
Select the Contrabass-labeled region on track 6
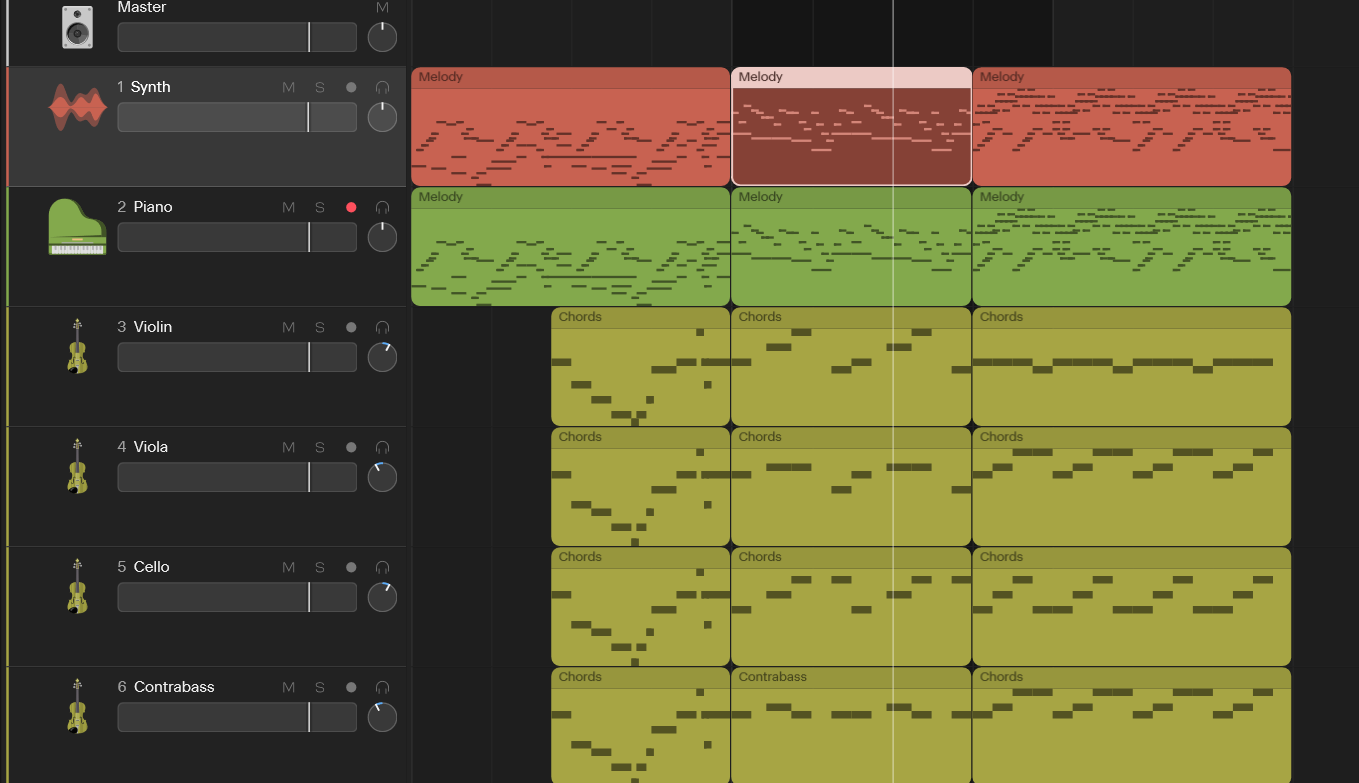pos(852,725)
